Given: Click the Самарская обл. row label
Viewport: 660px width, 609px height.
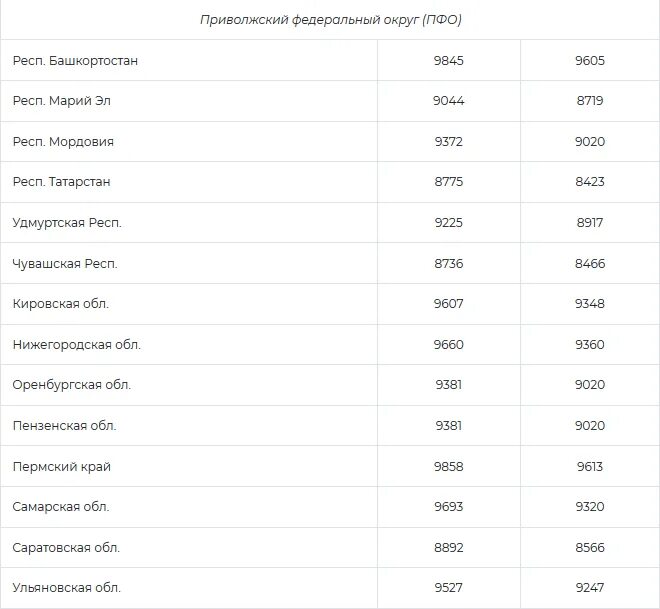Looking at the screenshot, I should (x=61, y=507).
